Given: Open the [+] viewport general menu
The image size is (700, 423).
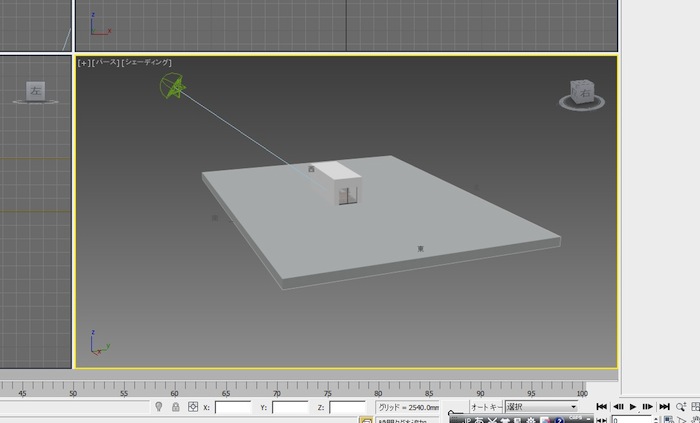Looking at the screenshot, I should pyautogui.click(x=84, y=63).
